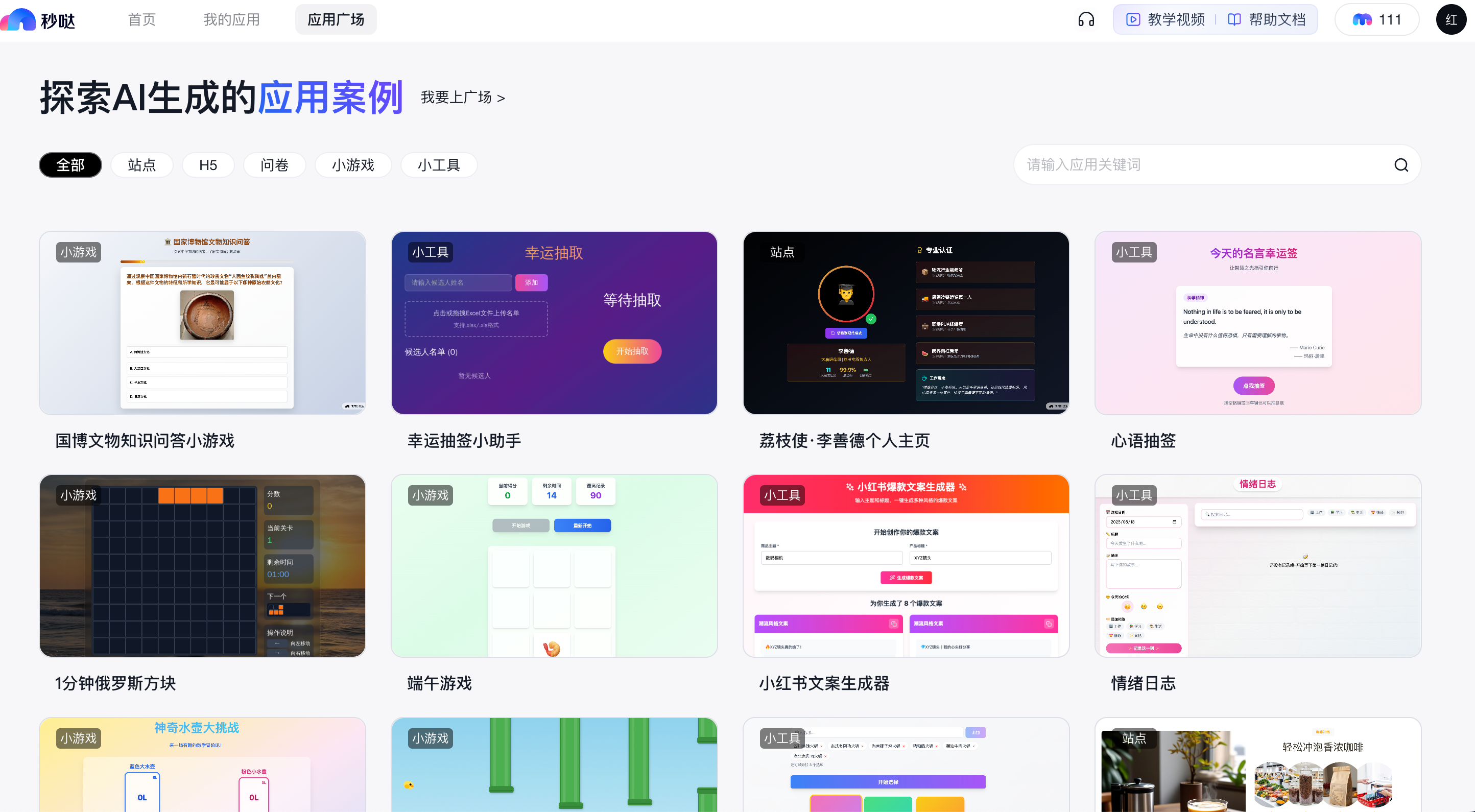
Task: Open 端午游戏 card thumbnail
Action: [x=554, y=566]
